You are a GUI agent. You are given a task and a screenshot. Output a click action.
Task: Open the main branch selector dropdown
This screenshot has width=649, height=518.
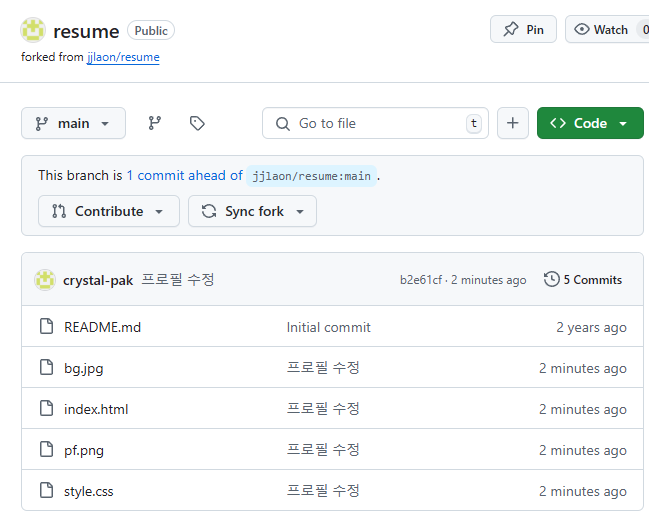tap(73, 123)
